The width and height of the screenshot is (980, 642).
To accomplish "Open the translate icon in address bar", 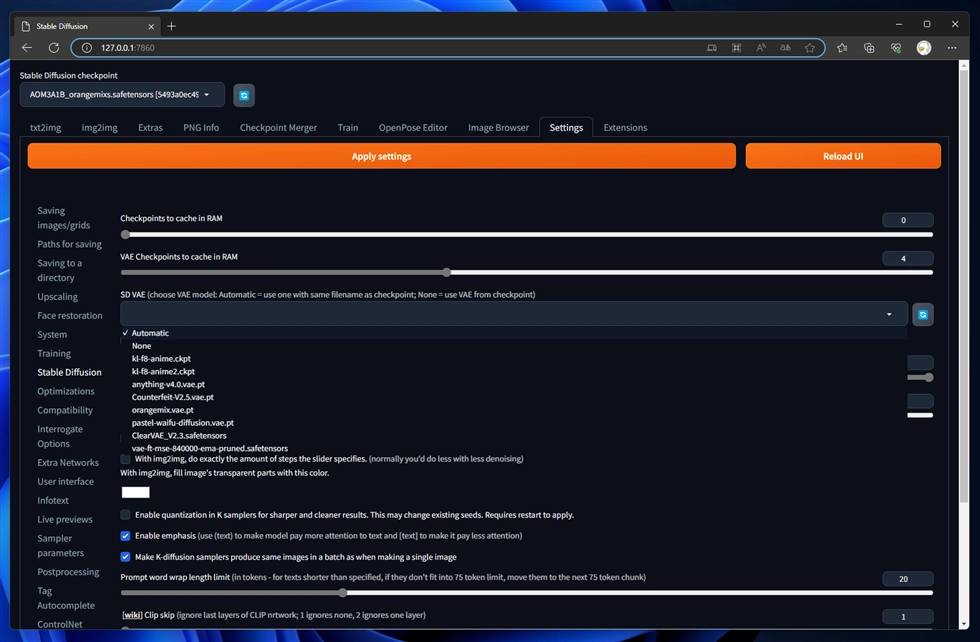I will coord(785,48).
